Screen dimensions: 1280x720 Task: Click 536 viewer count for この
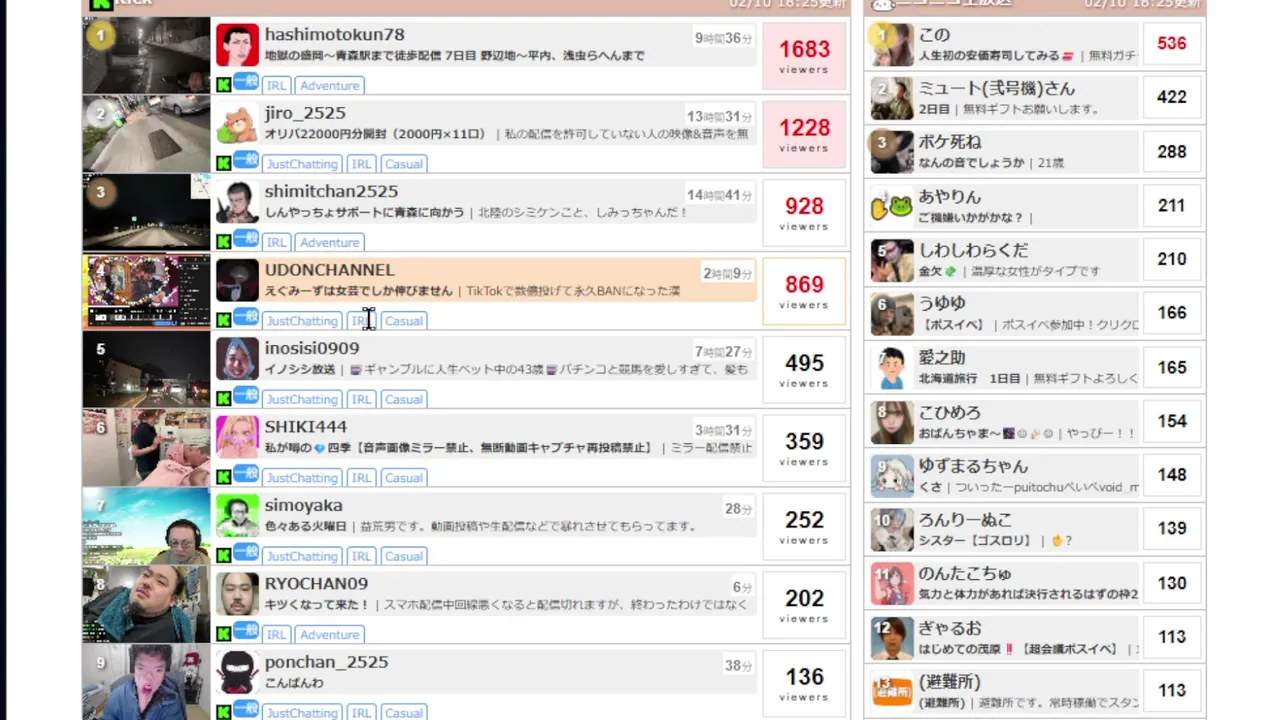pos(1171,43)
